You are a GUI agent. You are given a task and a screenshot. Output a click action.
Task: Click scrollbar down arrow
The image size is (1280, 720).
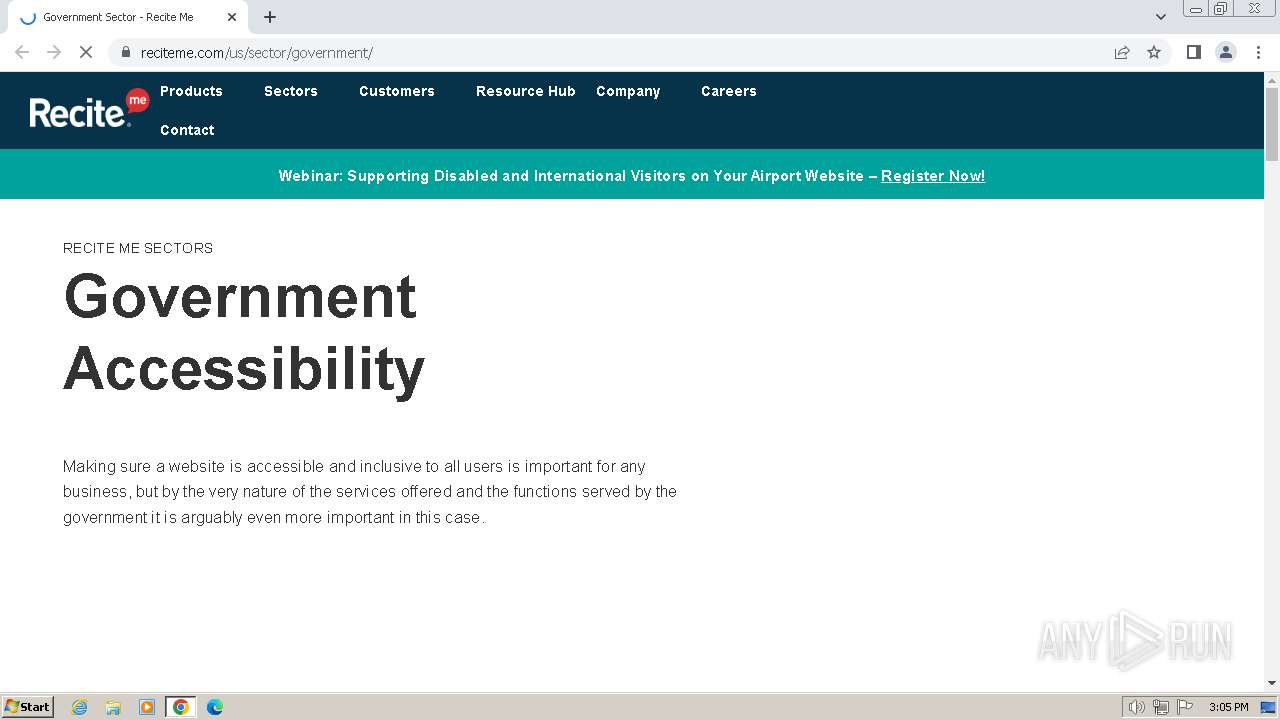1272,683
